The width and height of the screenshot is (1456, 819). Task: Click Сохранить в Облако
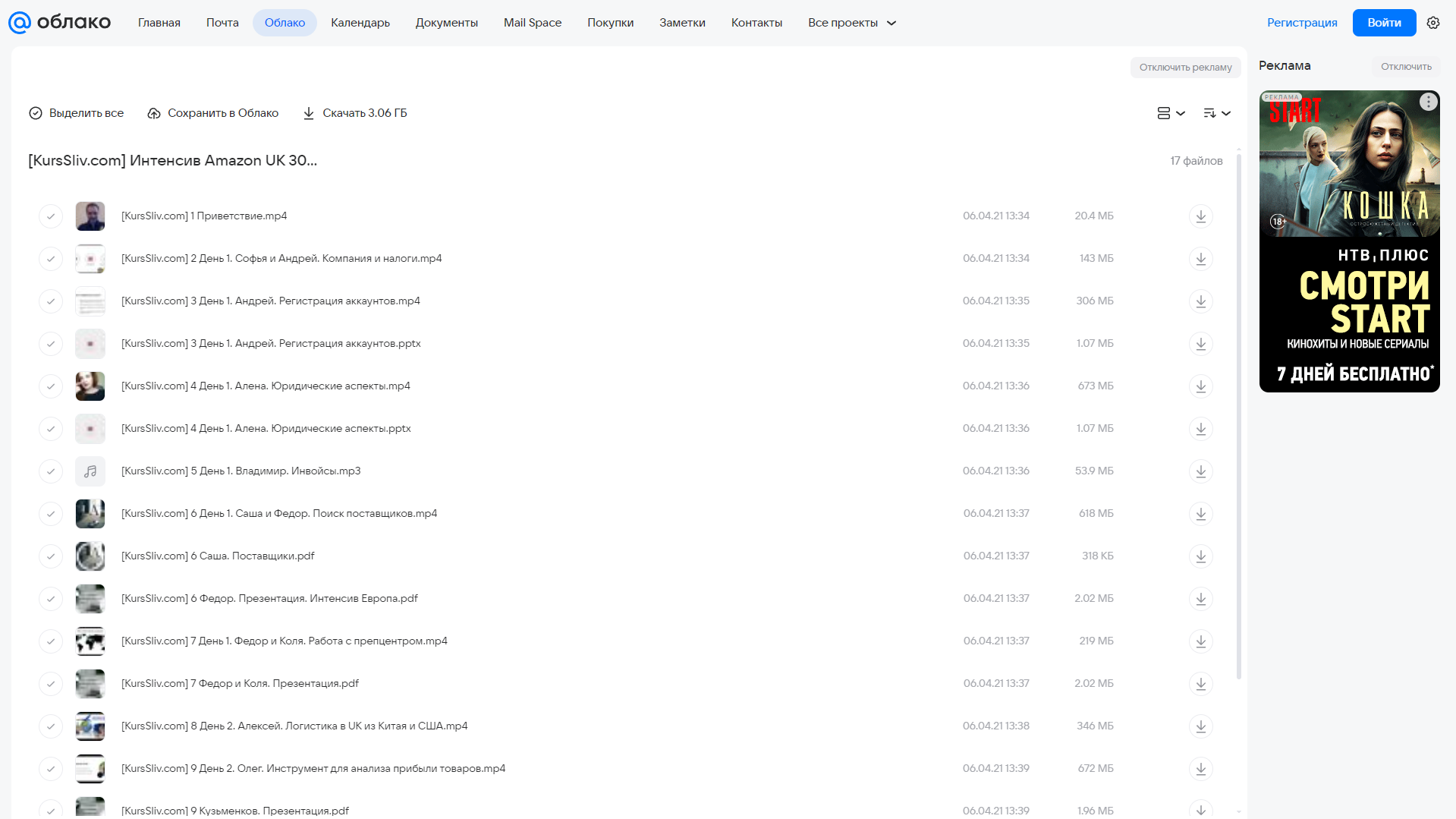tap(213, 113)
